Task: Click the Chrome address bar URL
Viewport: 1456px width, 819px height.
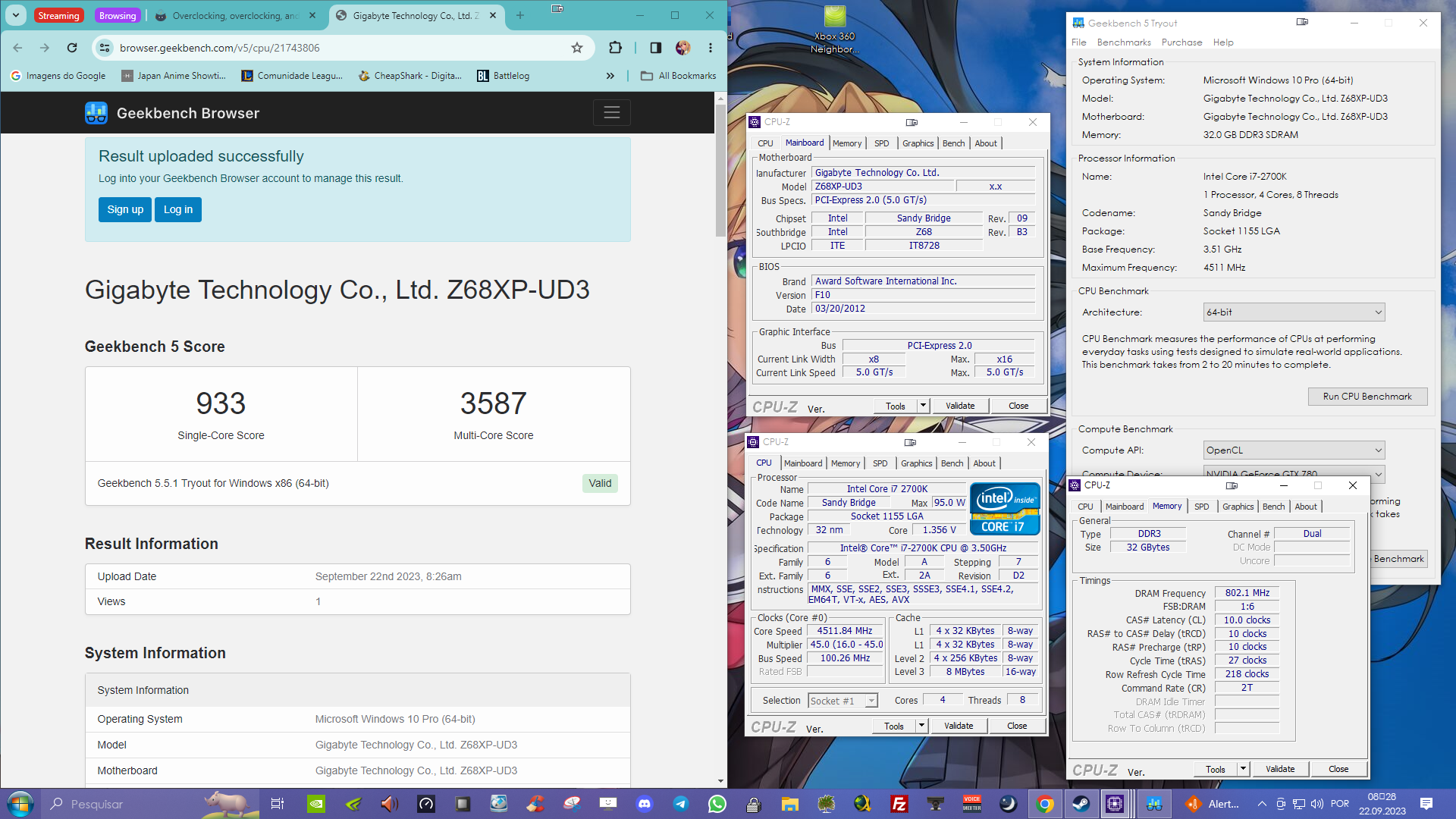Action: [x=220, y=48]
